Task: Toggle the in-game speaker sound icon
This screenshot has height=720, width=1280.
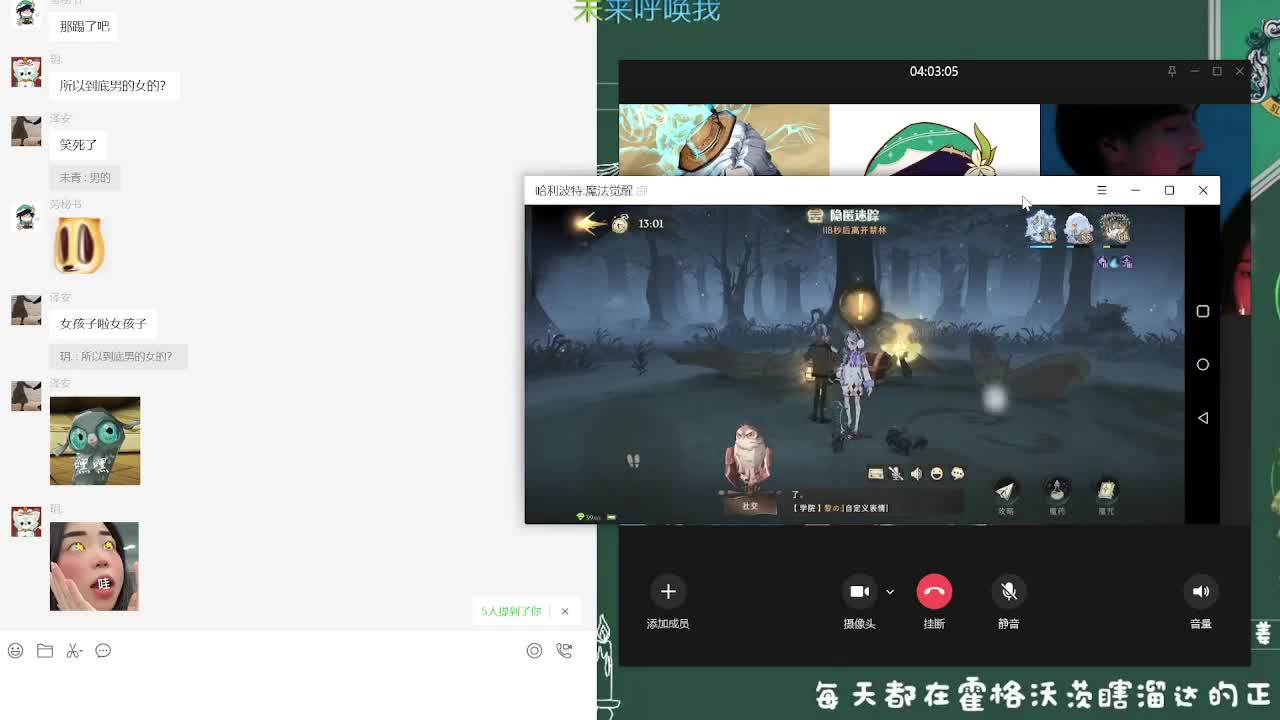Action: tap(916, 474)
